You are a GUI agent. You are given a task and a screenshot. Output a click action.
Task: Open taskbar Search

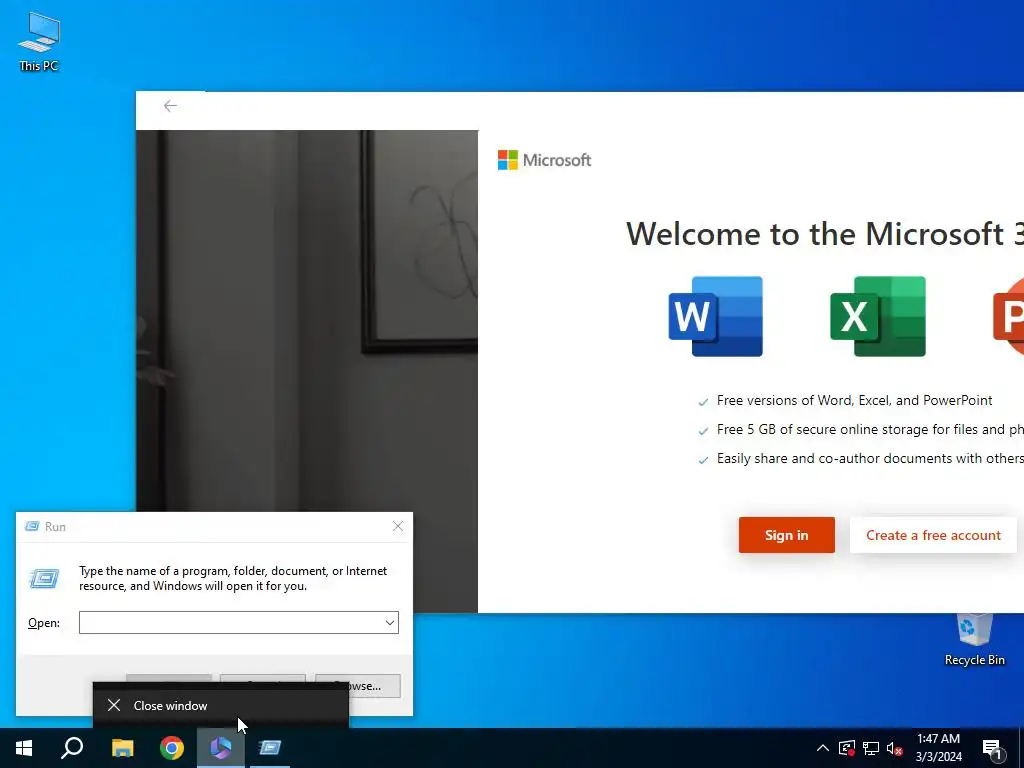(72, 748)
